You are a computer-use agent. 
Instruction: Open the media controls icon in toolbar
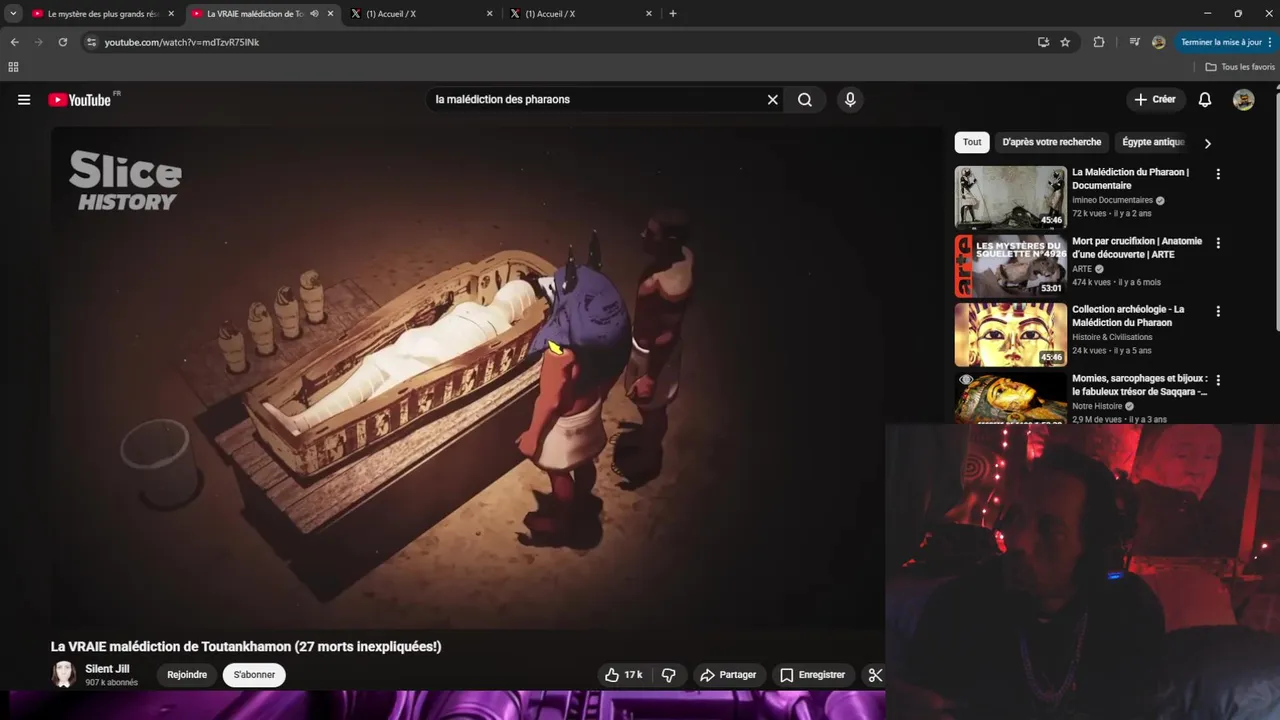coord(1134,42)
